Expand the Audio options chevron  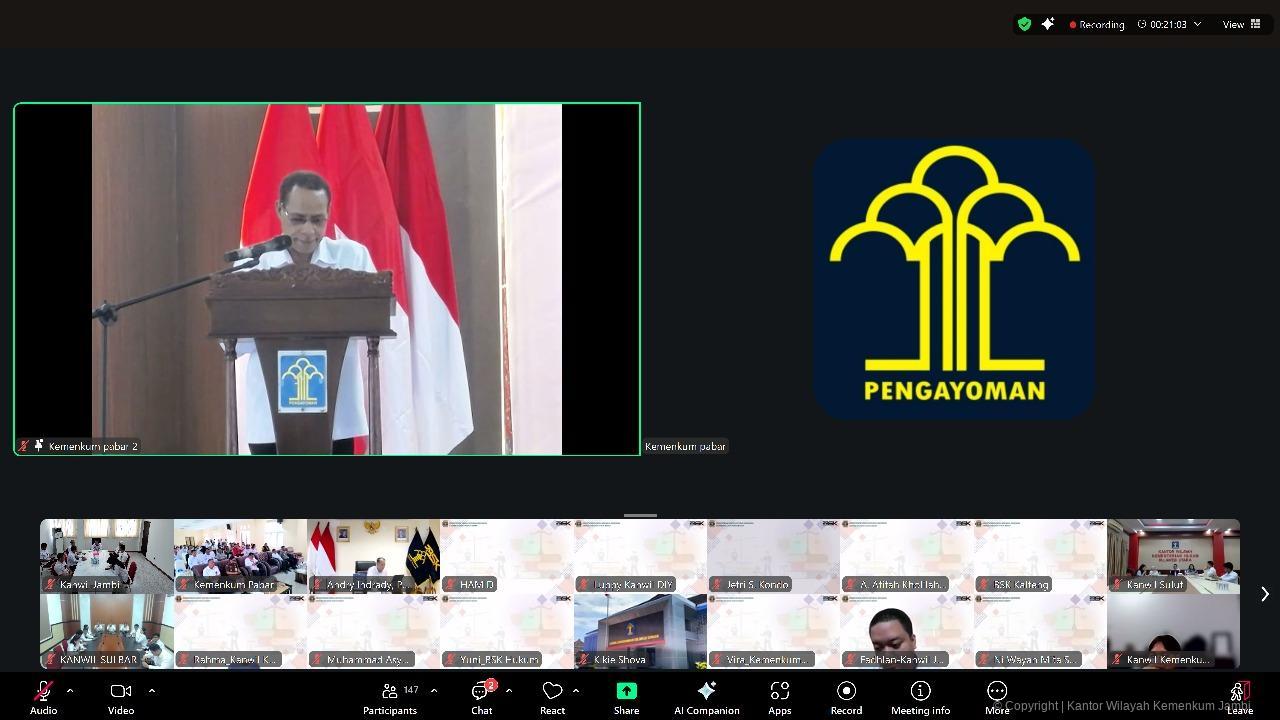69,690
